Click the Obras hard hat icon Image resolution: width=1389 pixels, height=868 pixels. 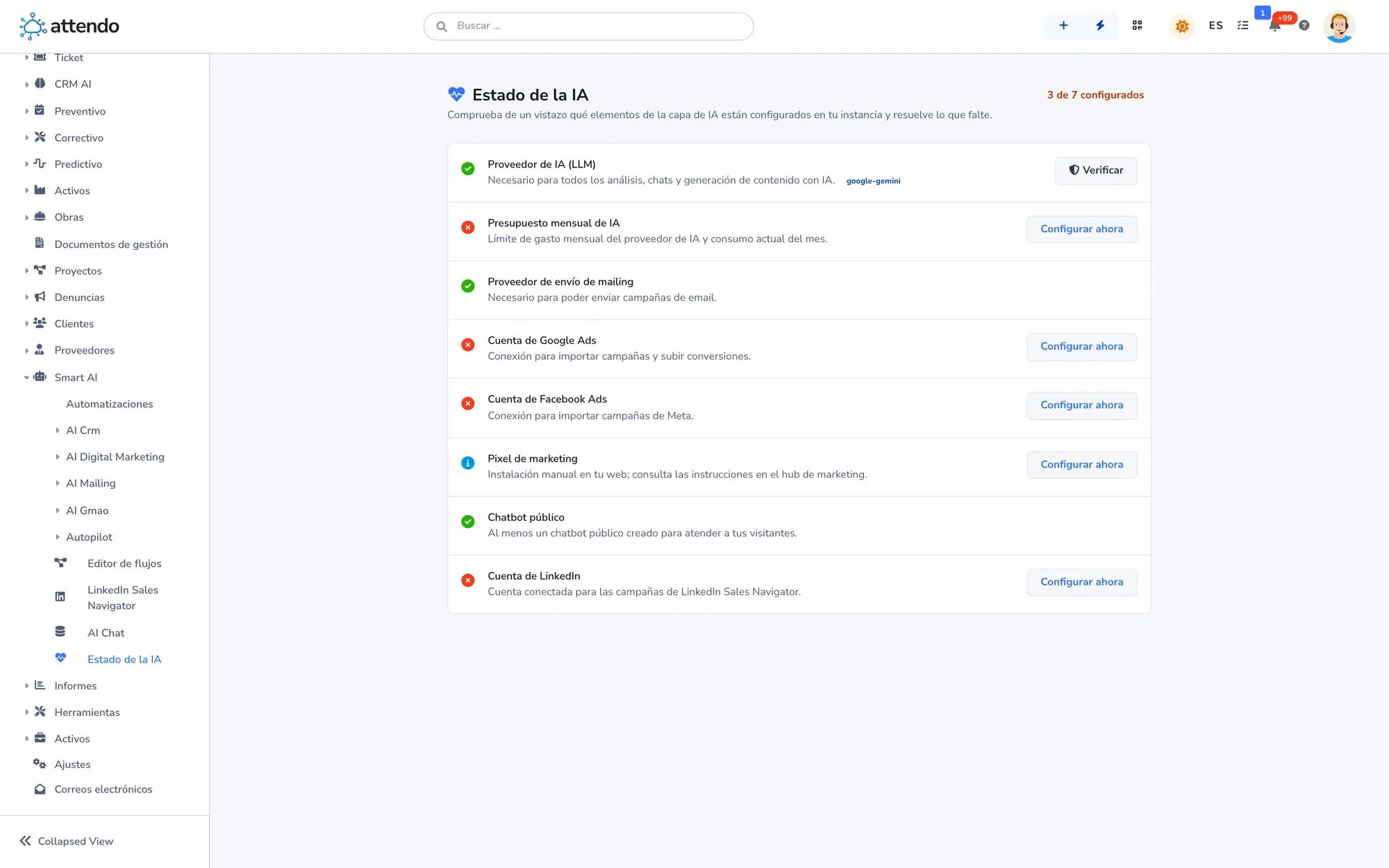tap(40, 217)
